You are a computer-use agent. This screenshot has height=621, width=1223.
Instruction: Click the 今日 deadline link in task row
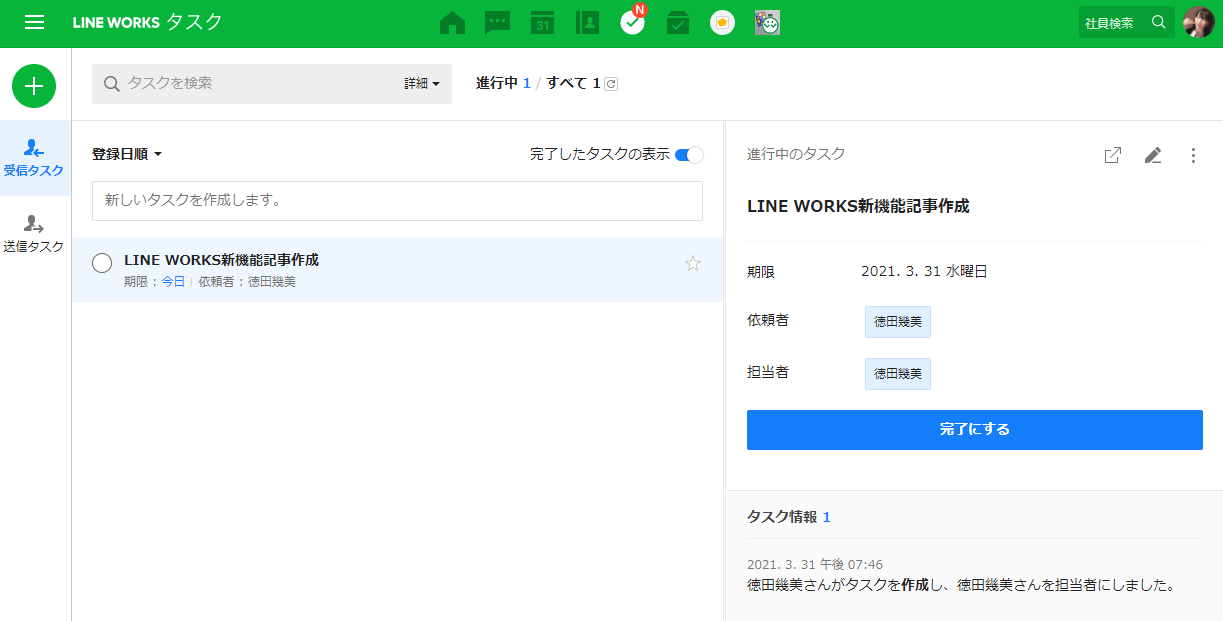pos(173,282)
